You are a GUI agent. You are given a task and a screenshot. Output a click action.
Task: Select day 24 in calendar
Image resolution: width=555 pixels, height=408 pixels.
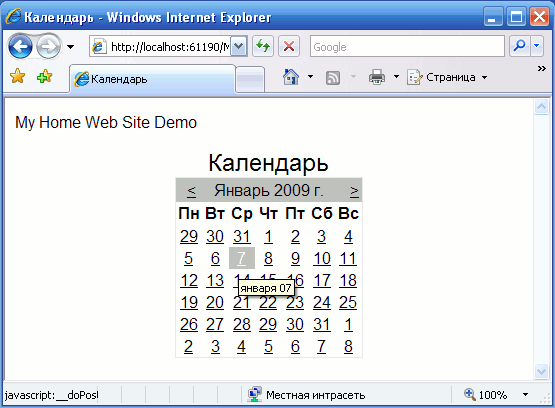click(322, 302)
